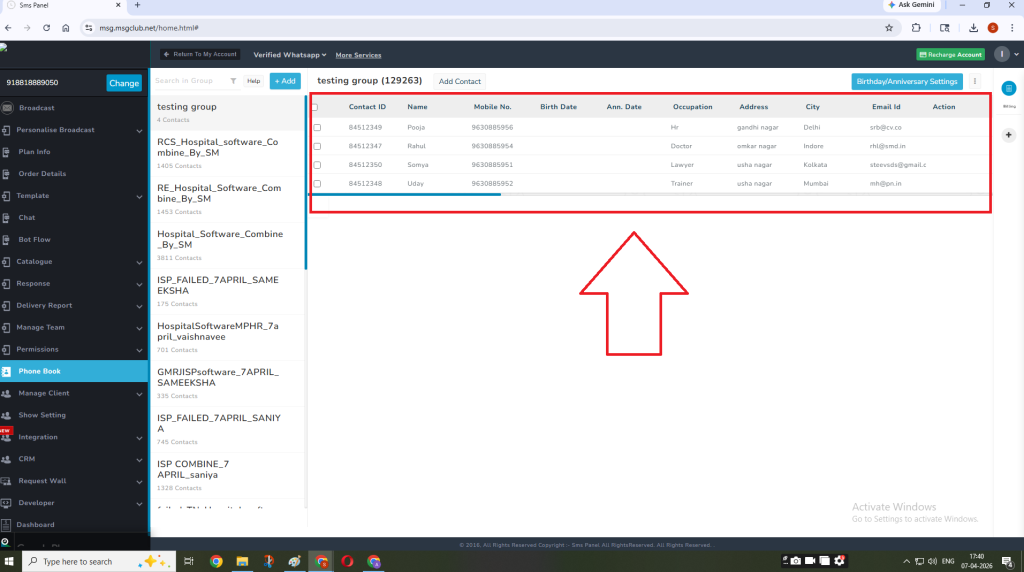This screenshot has height=572, width=1024.
Task: Click the Dashboard icon in left sidebar
Action: pos(7,525)
